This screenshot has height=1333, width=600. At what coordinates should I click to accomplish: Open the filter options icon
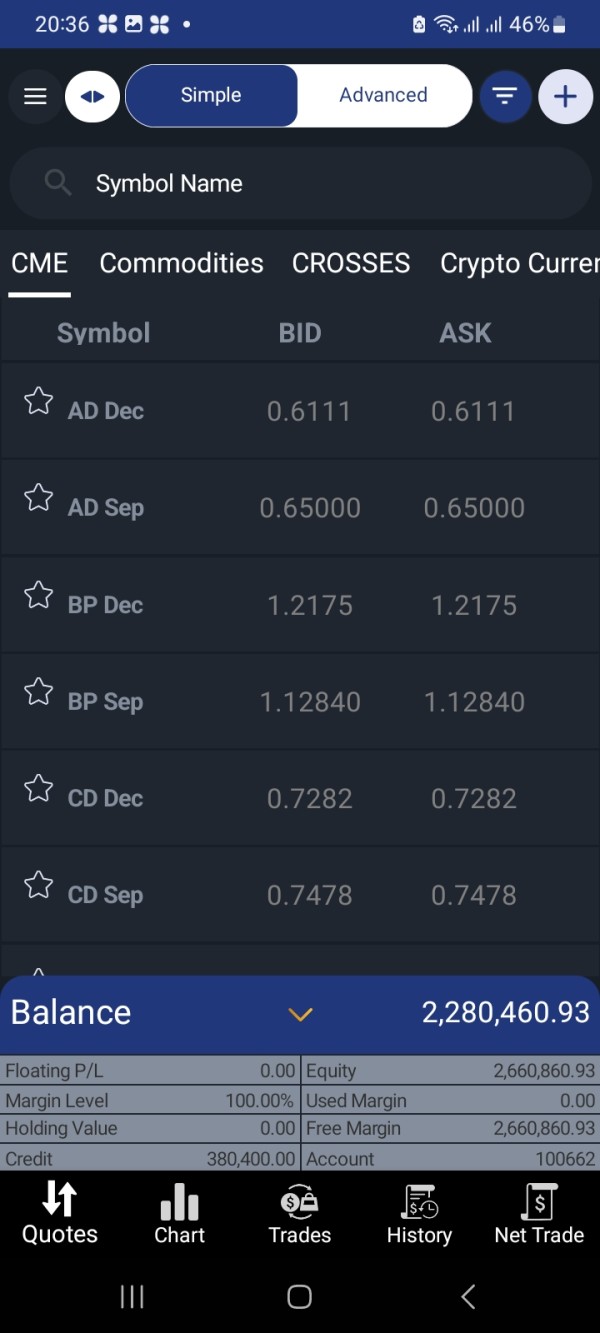click(505, 96)
